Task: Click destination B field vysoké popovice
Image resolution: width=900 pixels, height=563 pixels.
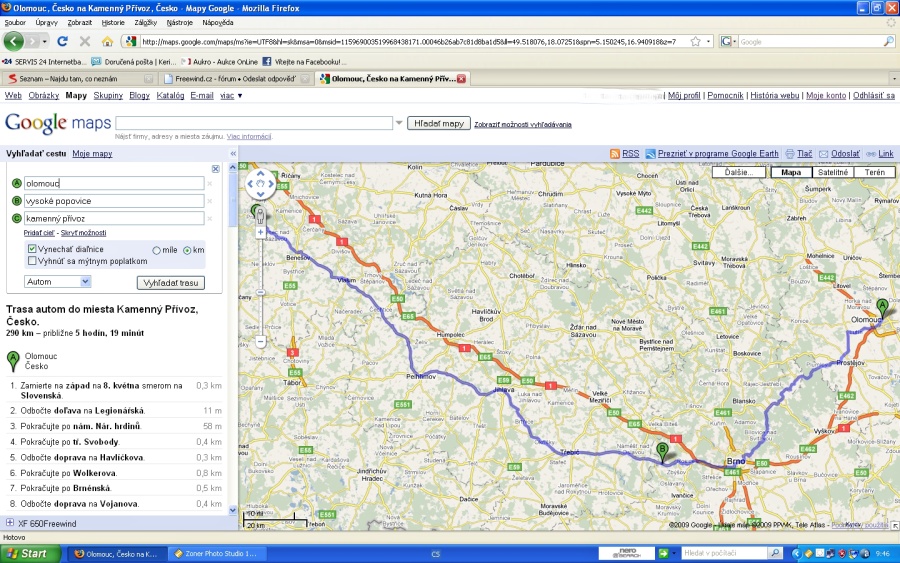Action: (114, 201)
